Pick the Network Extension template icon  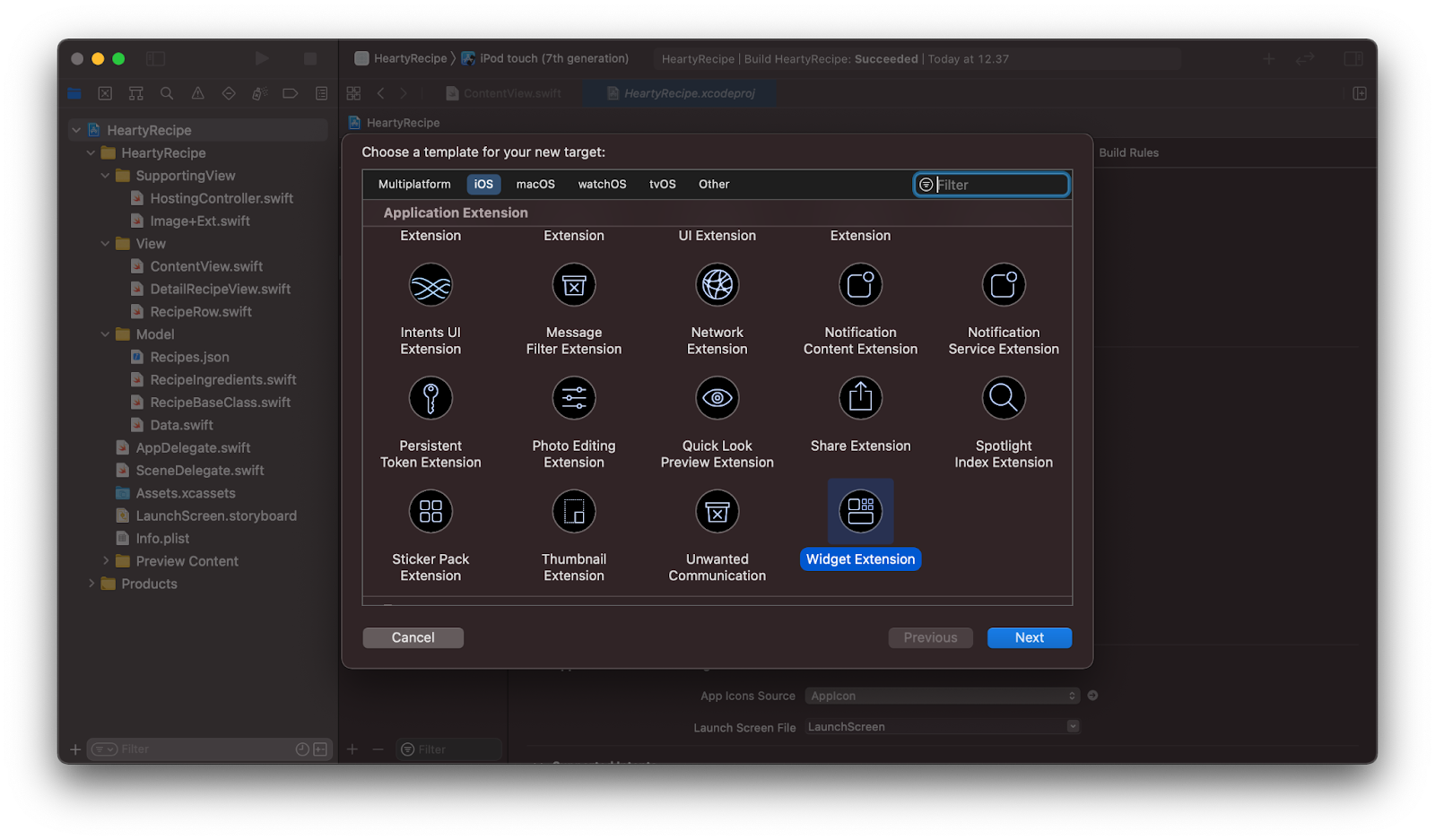[x=717, y=285]
